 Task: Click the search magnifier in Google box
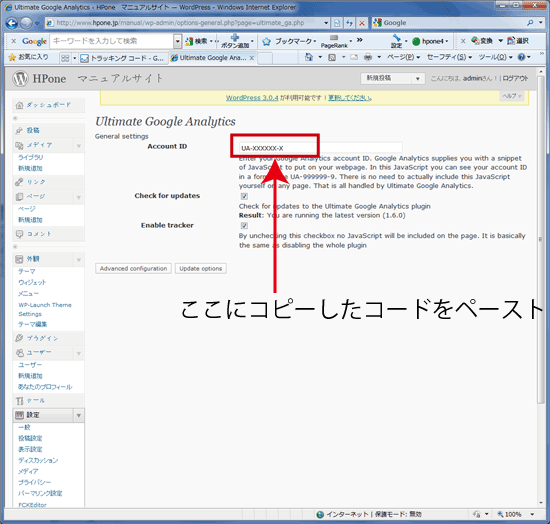(x=530, y=23)
